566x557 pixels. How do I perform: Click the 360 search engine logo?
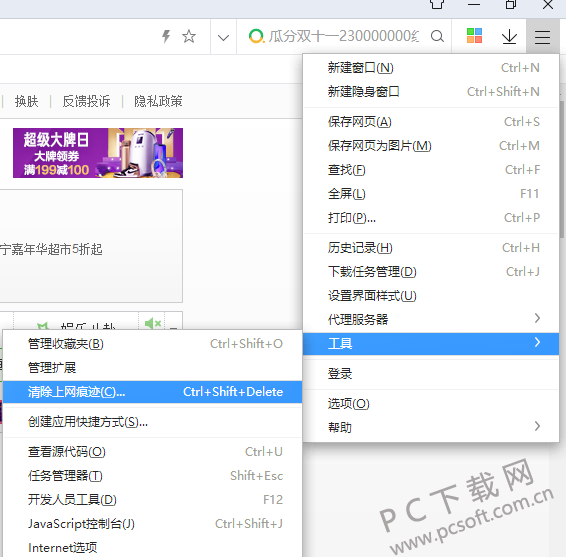coord(256,36)
